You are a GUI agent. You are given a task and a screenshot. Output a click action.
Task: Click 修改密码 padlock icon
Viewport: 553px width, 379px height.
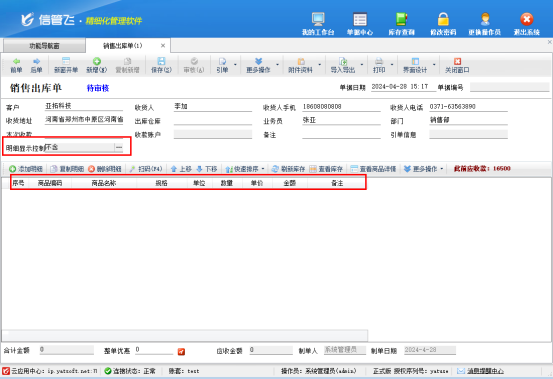443,19
